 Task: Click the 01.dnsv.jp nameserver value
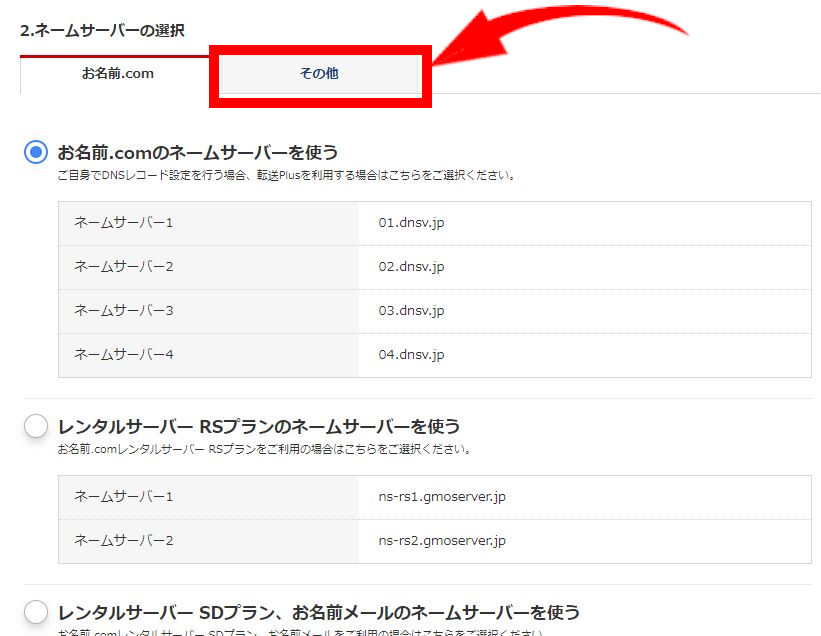[412, 224]
